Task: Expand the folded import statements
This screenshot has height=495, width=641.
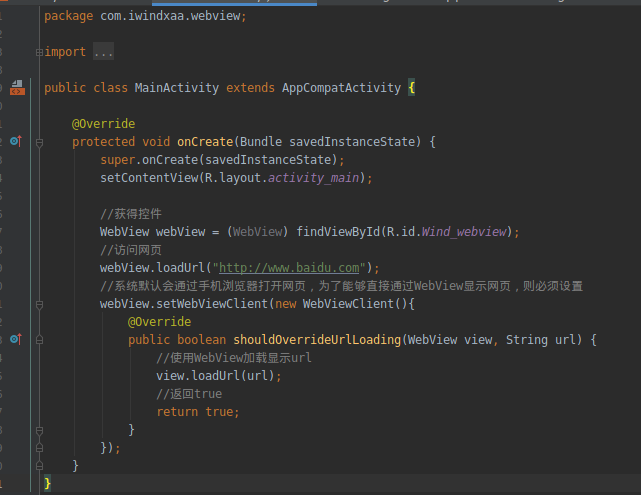Action: pyautogui.click(x=39, y=52)
